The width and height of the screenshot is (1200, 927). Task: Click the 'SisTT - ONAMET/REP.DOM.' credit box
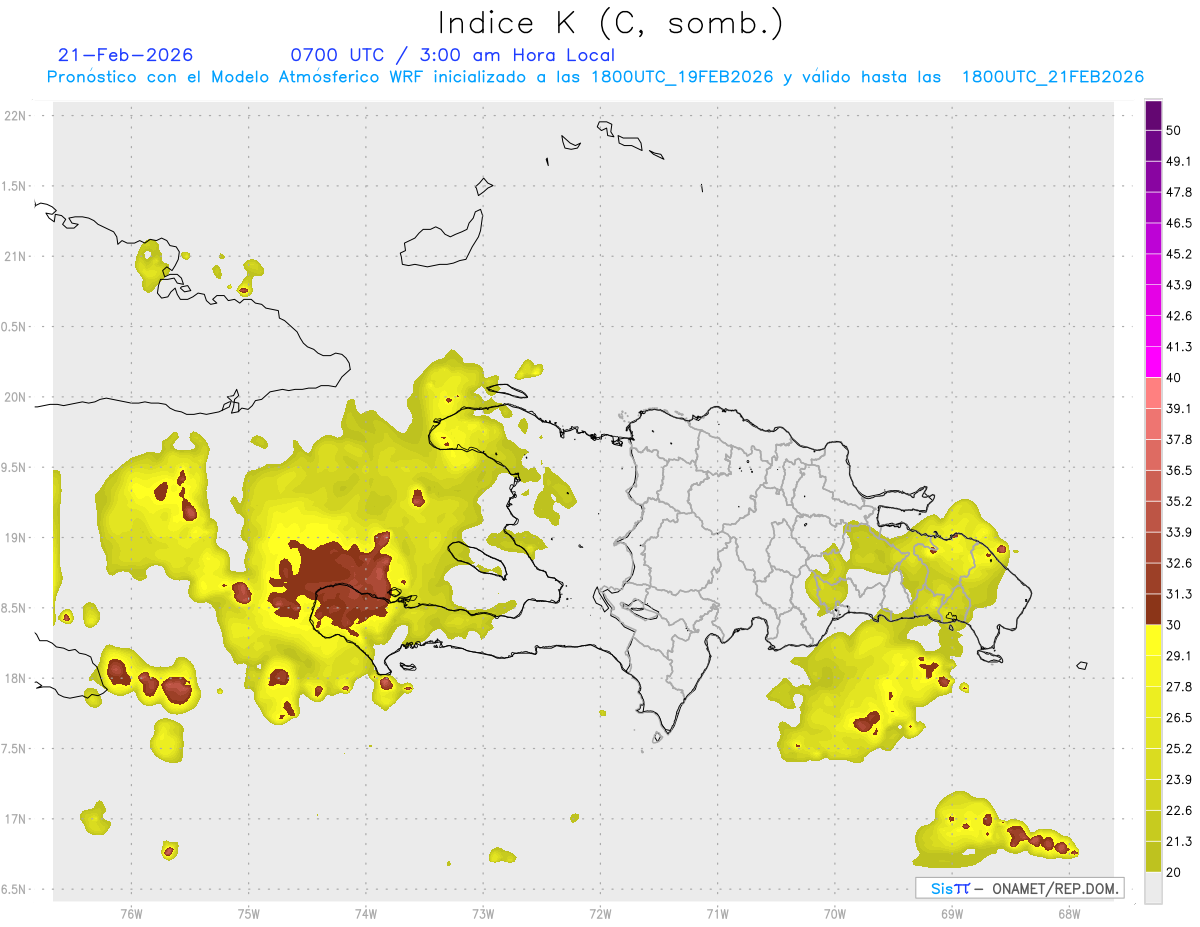1019,888
